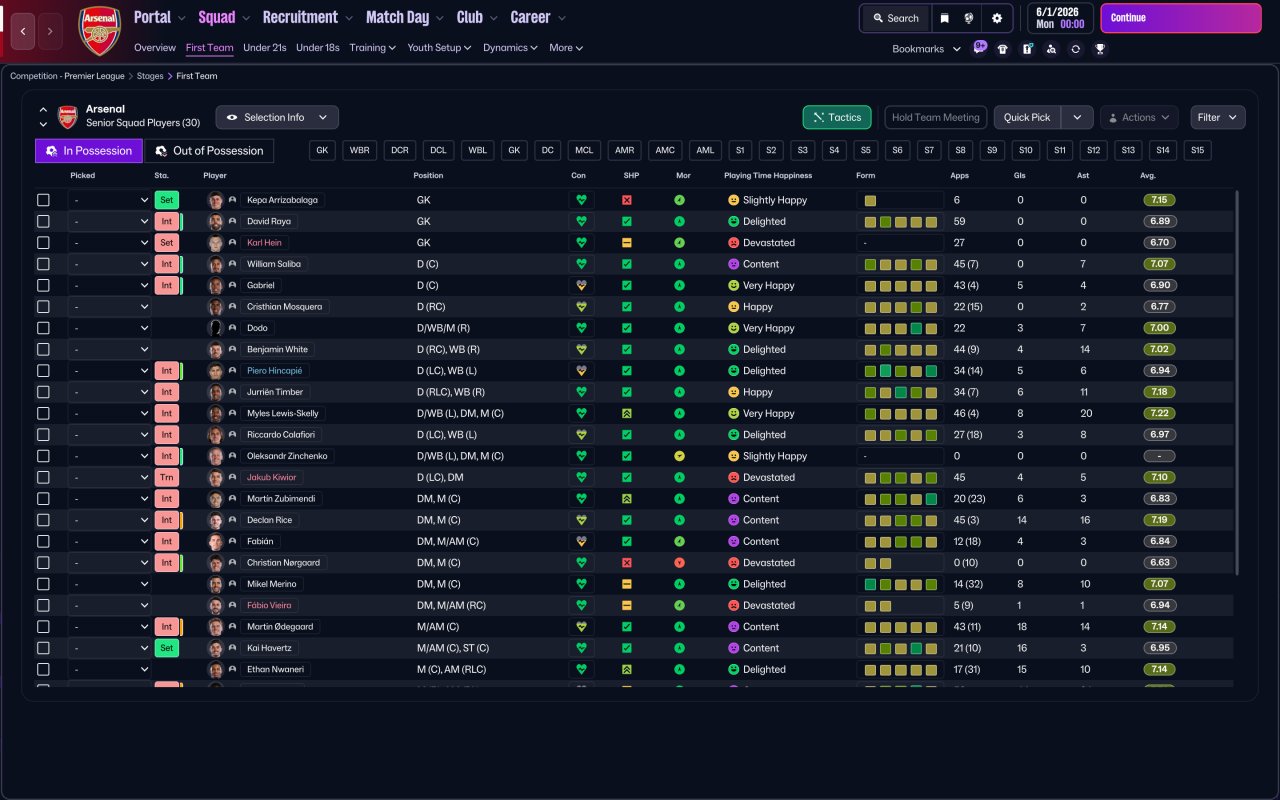Click the Arsenal club crest in the header
Image resolution: width=1280 pixels, height=800 pixels.
coord(99,30)
